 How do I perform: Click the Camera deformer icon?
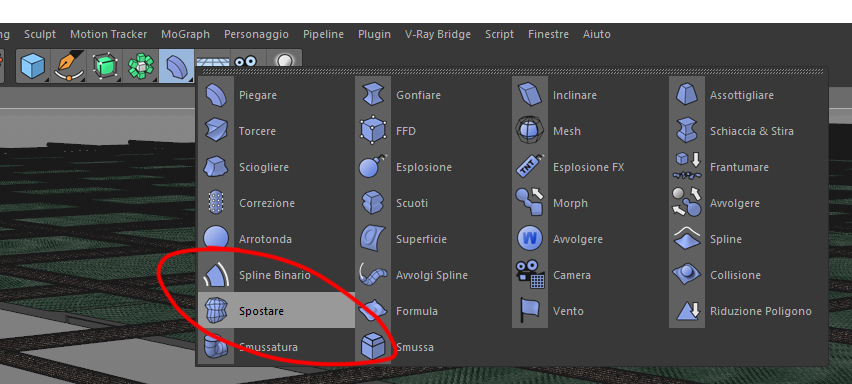(x=530, y=275)
